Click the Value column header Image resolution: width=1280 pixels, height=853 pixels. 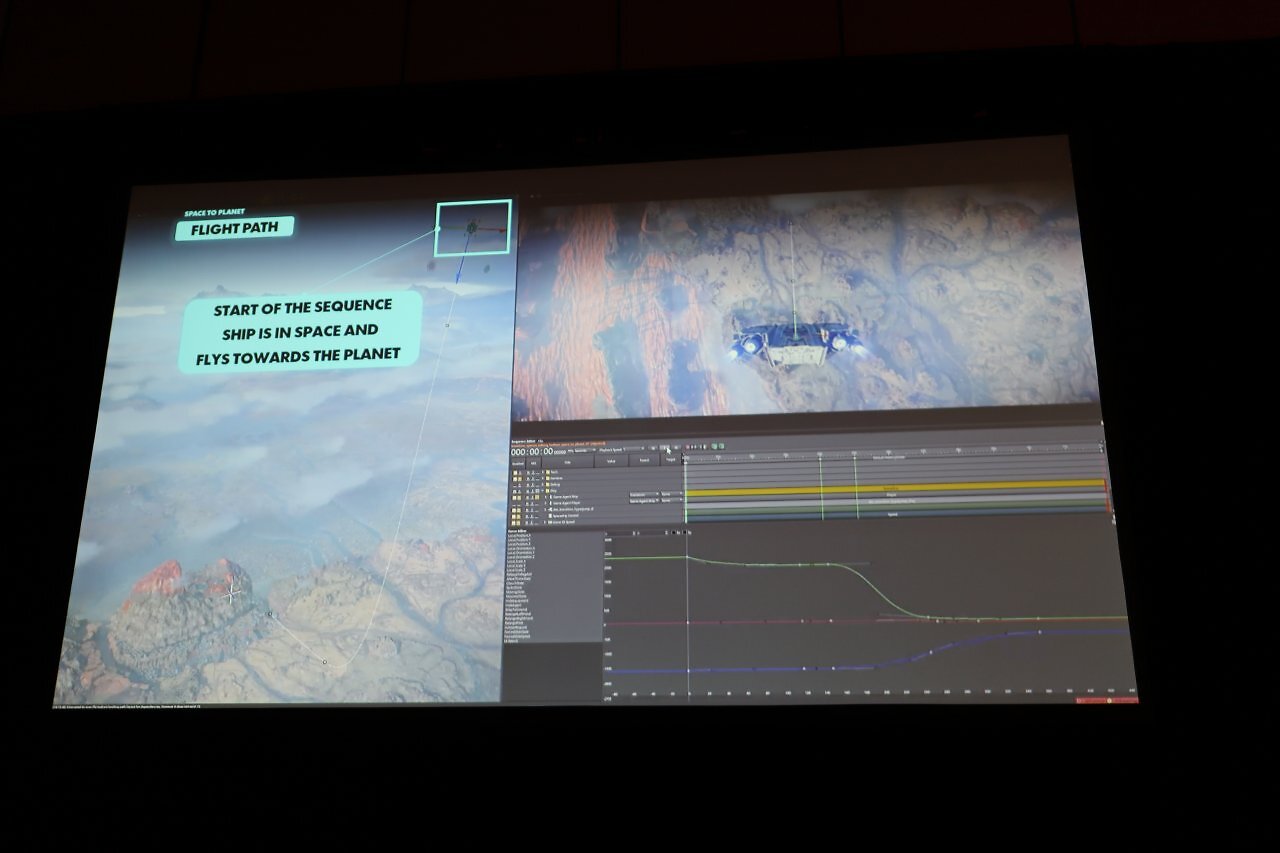tap(610, 462)
